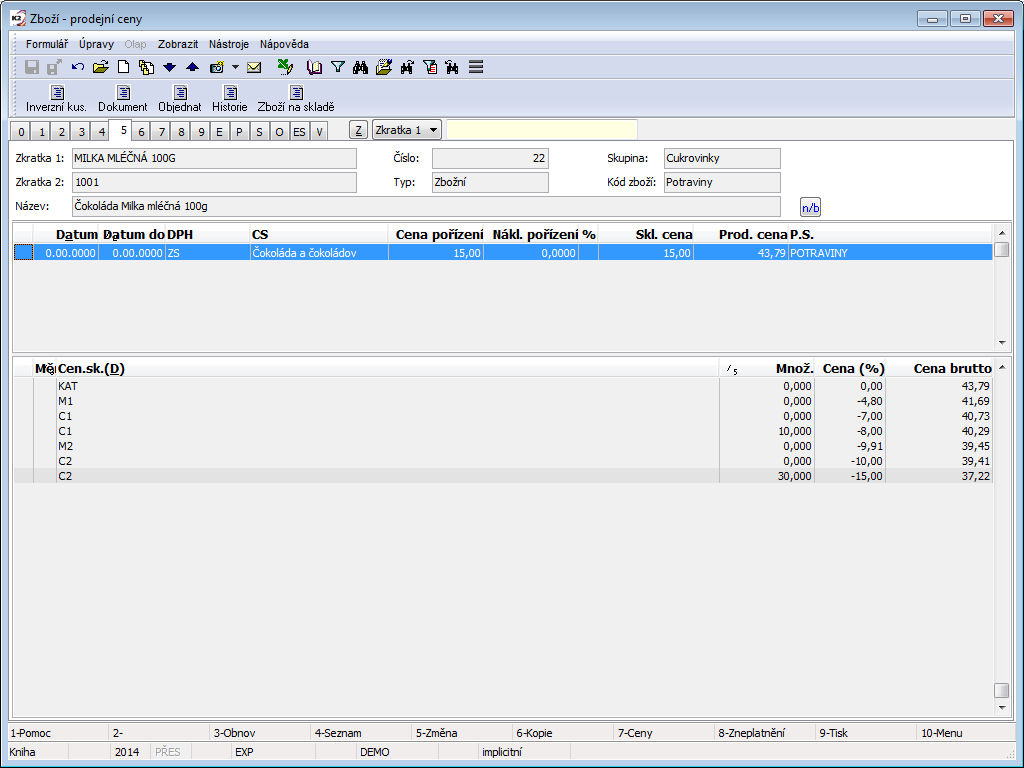Open the Zobrazit menu

pos(178,44)
